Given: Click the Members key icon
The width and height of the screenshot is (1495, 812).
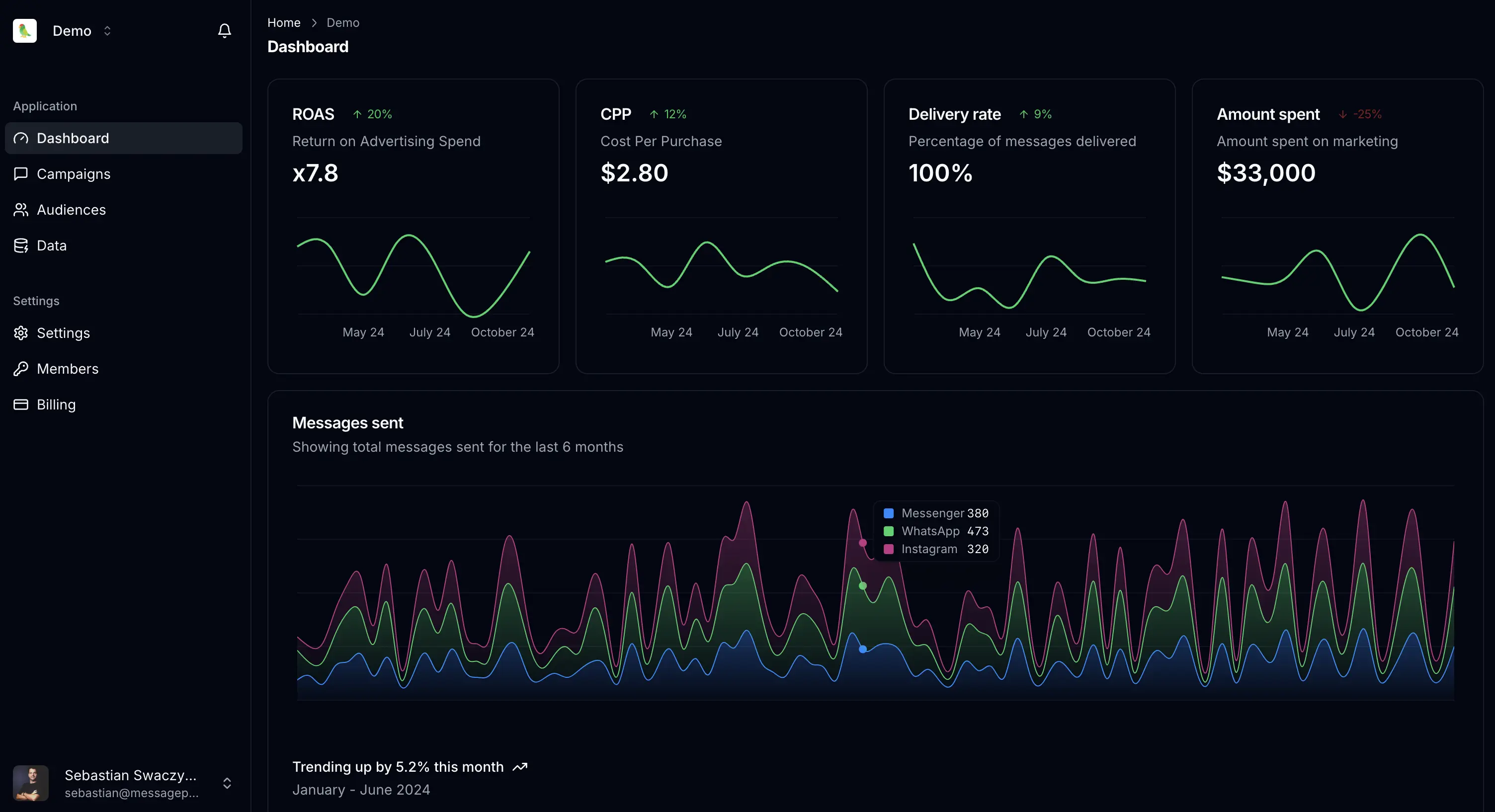Looking at the screenshot, I should (21, 369).
